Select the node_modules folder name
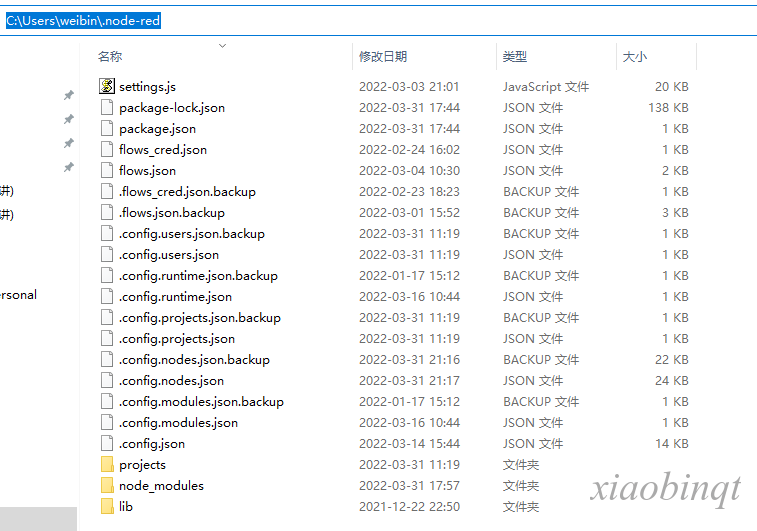The height and width of the screenshot is (531, 757). point(161,486)
